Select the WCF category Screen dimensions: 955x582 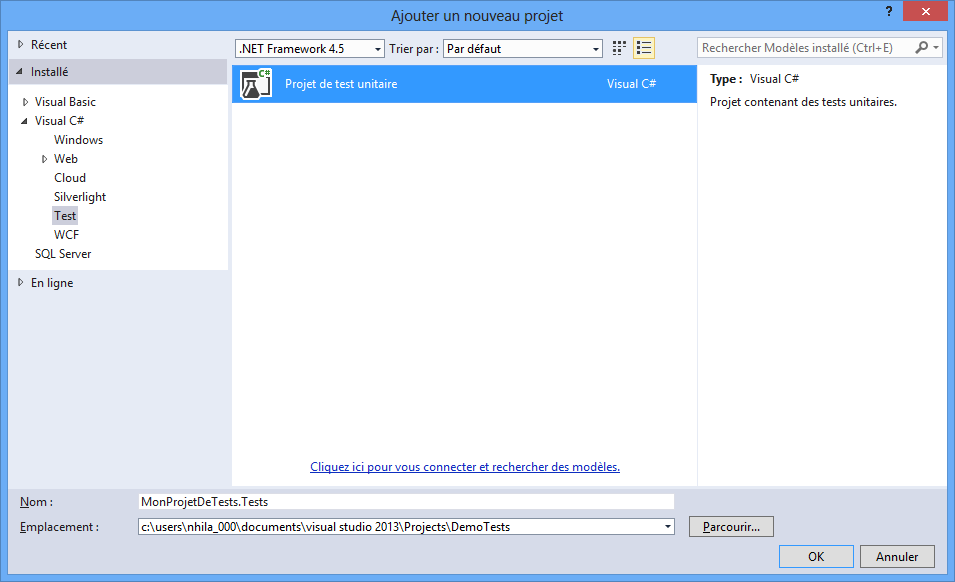click(66, 235)
